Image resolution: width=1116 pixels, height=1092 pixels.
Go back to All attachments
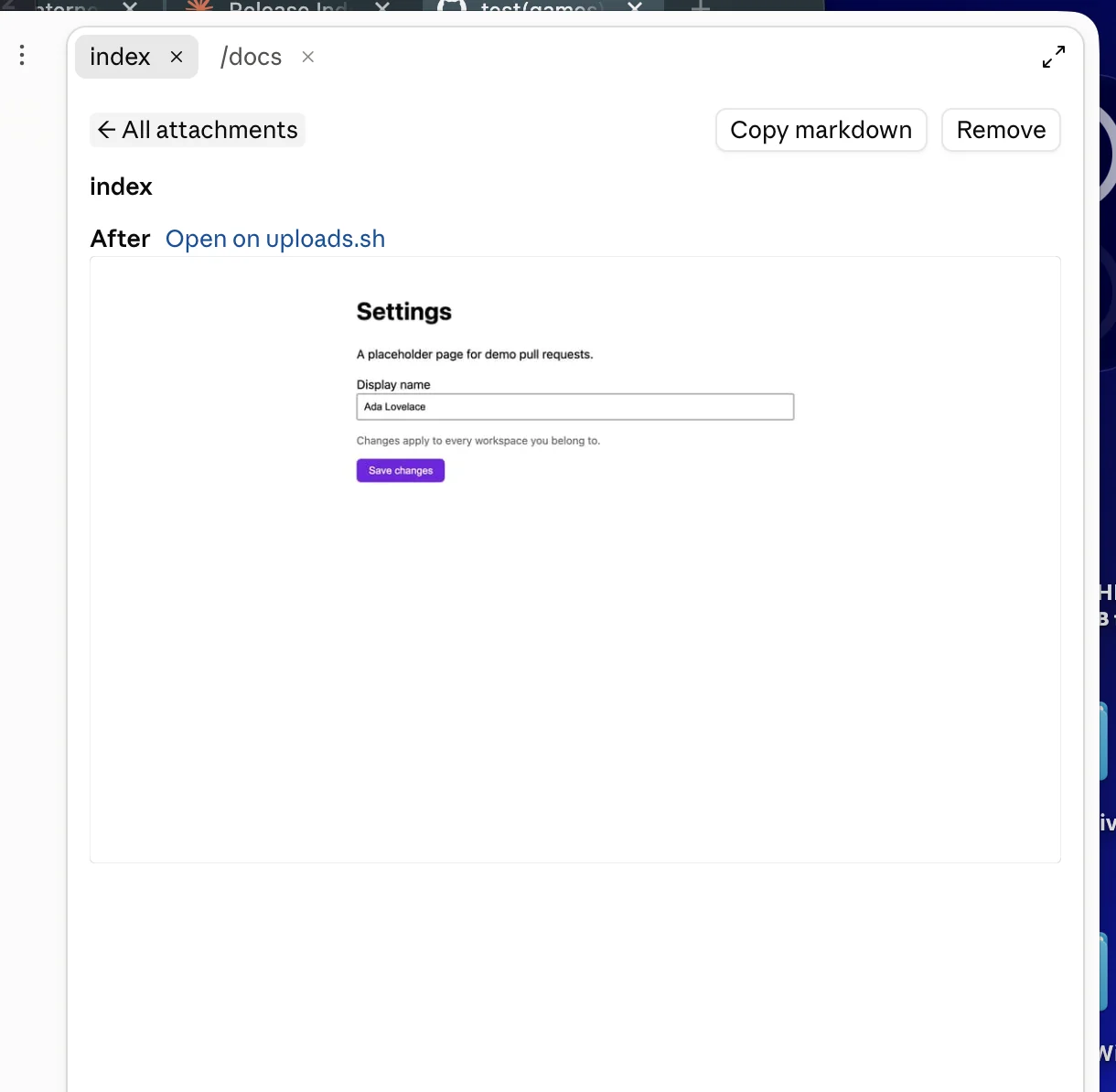pyautogui.click(x=198, y=130)
